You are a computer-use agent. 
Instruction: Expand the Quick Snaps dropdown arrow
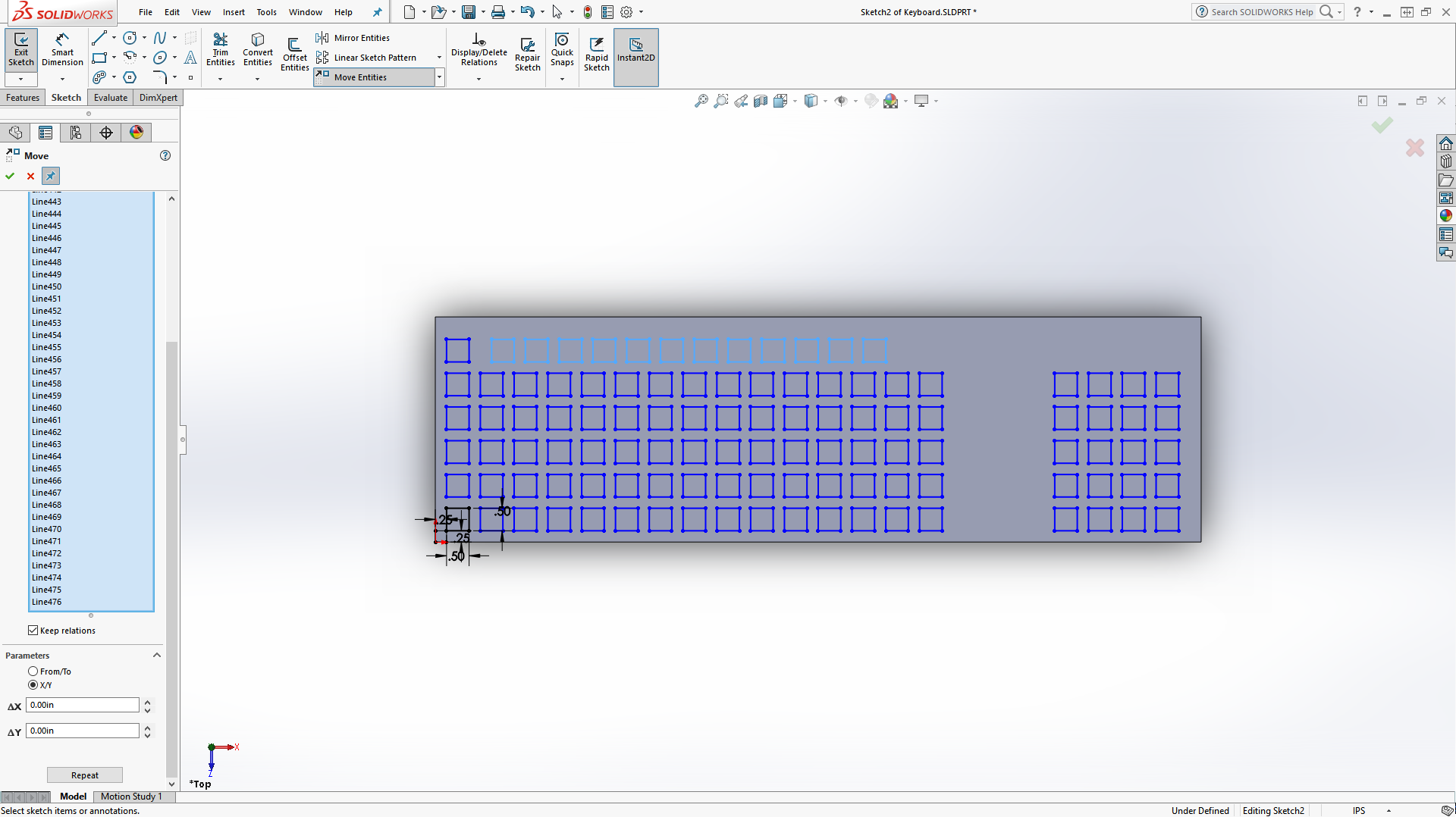(x=562, y=79)
